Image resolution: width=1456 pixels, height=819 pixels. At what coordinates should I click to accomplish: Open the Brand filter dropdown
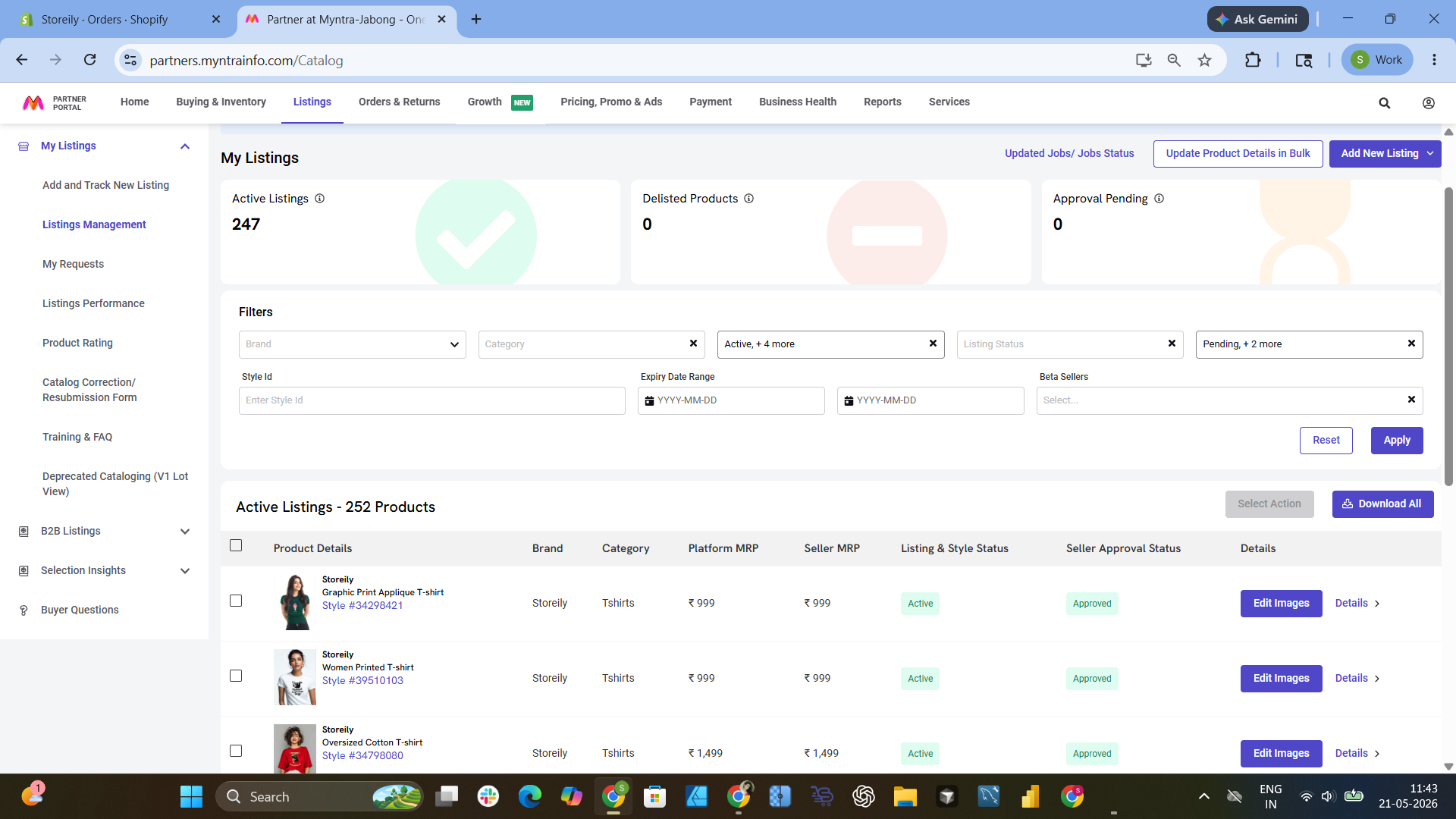[352, 344]
